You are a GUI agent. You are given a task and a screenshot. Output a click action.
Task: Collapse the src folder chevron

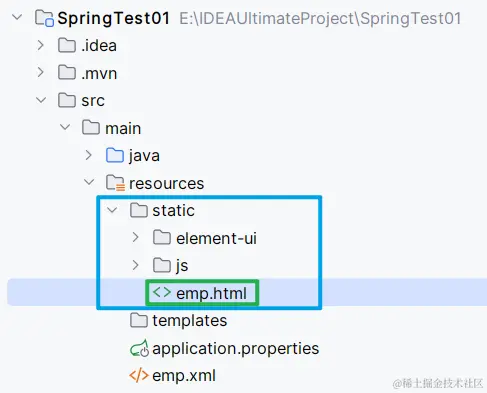41,100
